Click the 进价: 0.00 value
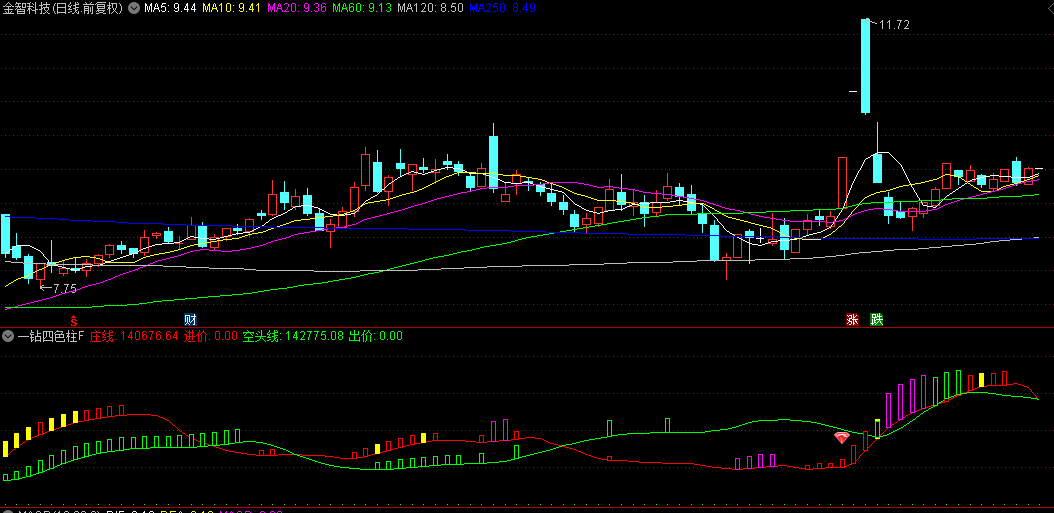Viewport: 1054px width, 513px height. click(x=211, y=336)
